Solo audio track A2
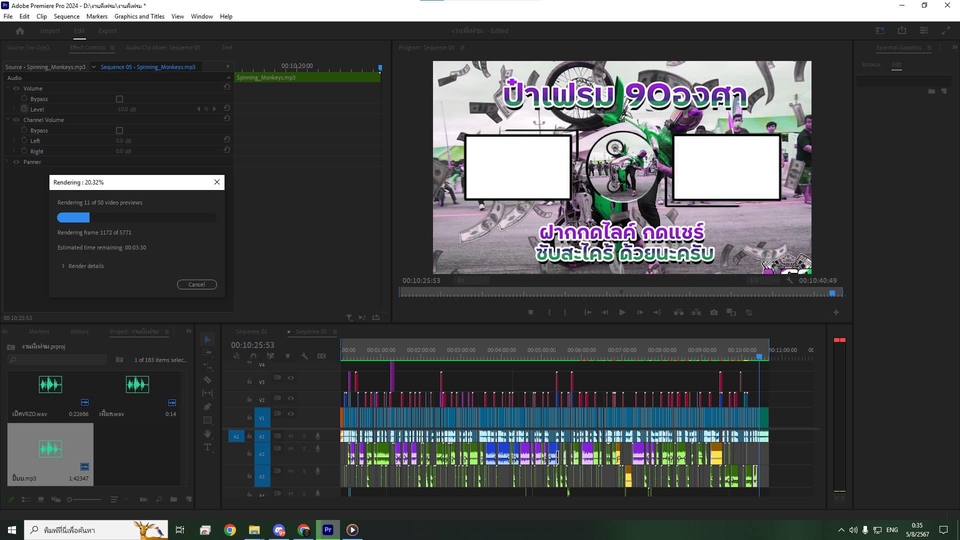The image size is (960, 540). coord(304,449)
